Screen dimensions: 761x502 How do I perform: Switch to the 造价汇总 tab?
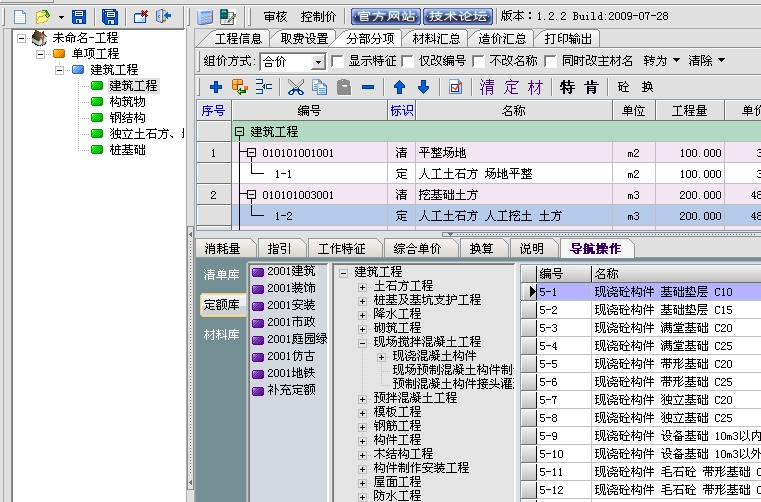coord(502,38)
